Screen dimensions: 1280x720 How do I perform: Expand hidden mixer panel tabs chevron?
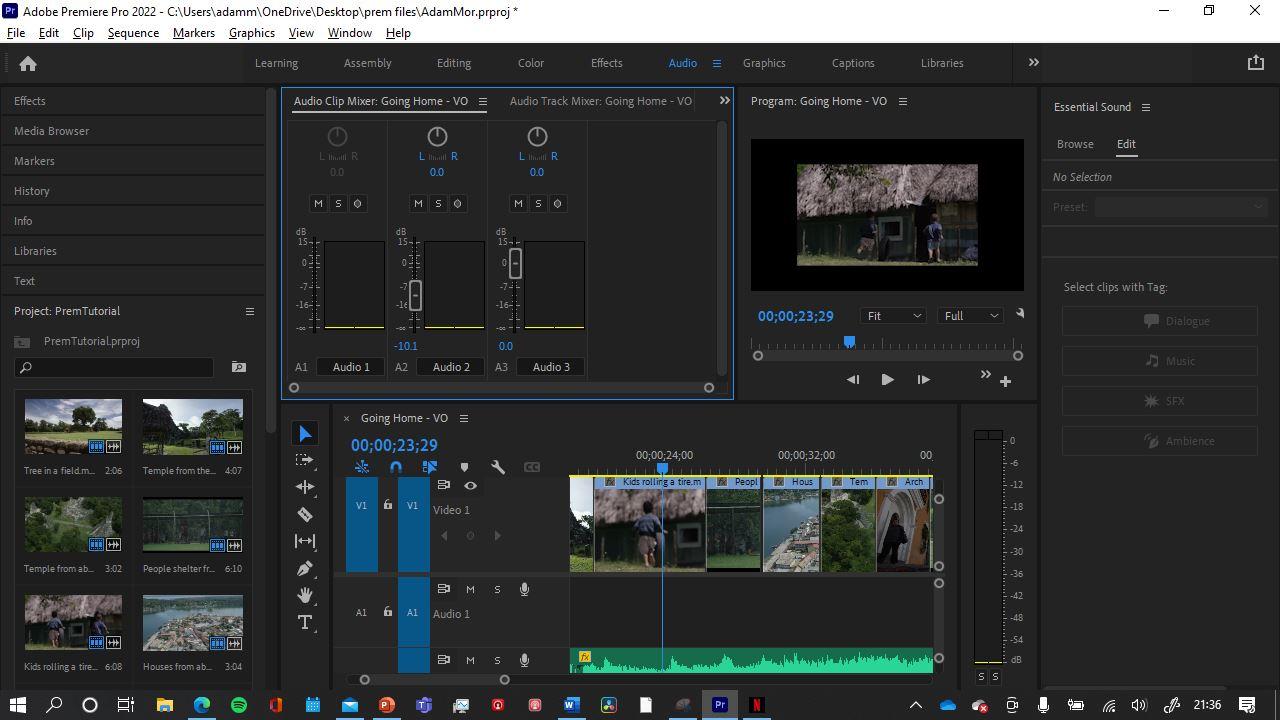click(725, 100)
